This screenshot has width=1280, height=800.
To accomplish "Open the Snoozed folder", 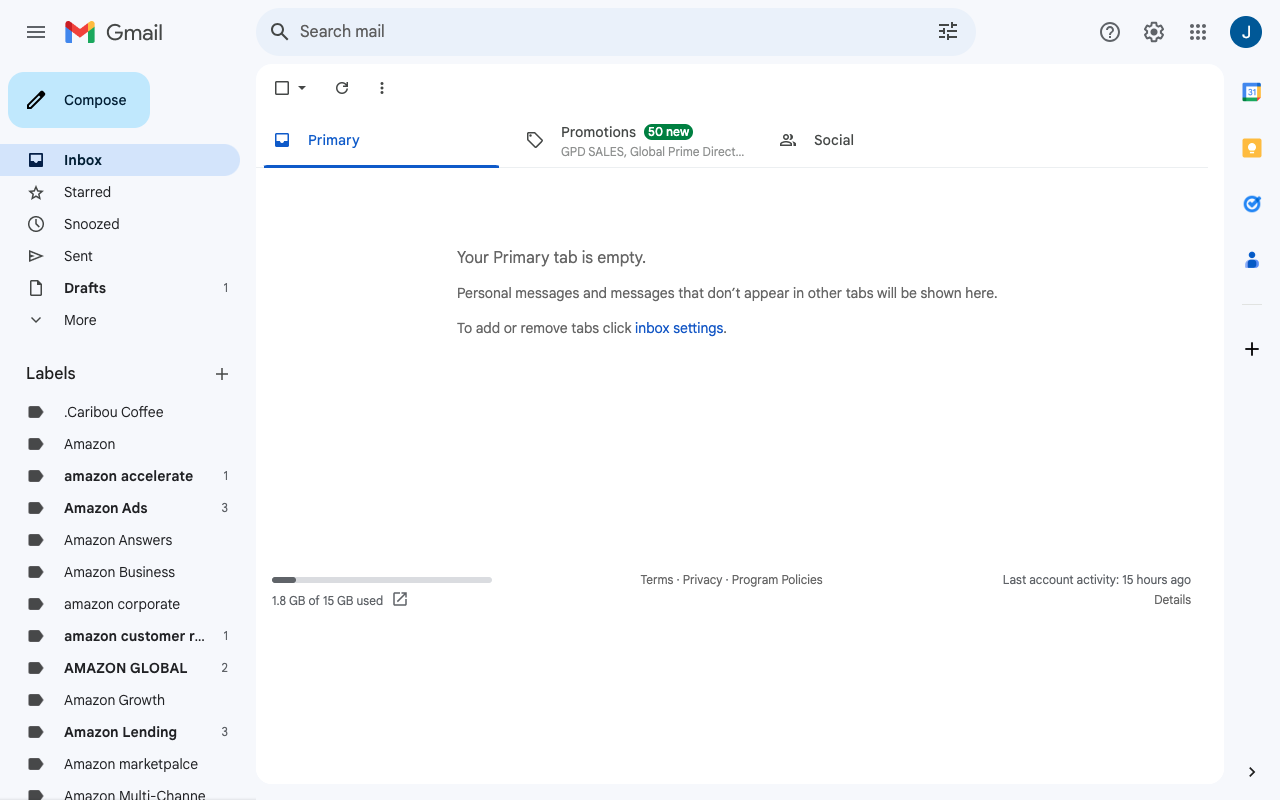I will click(x=120, y=224).
